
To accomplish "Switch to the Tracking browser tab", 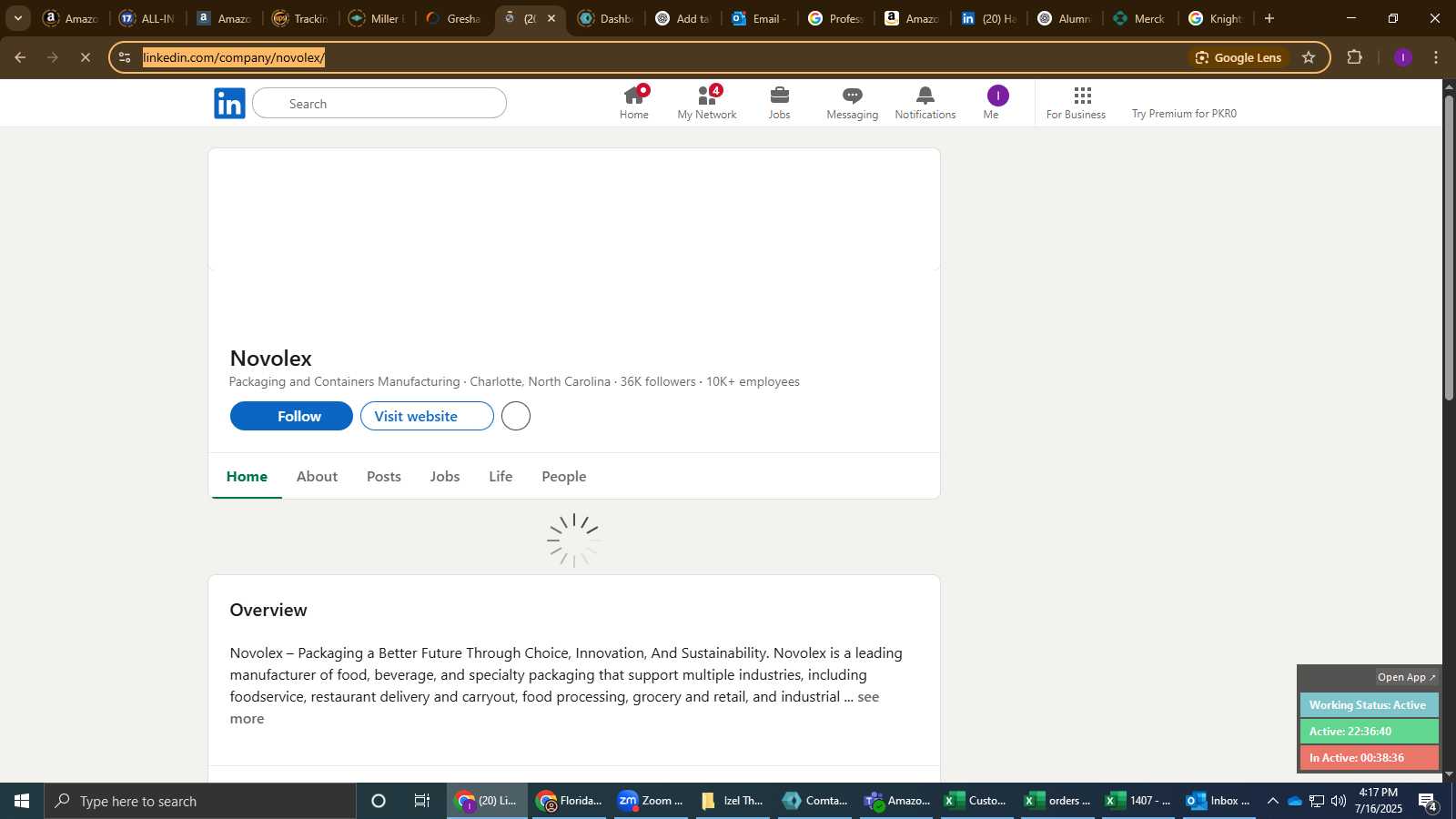I will (300, 18).
